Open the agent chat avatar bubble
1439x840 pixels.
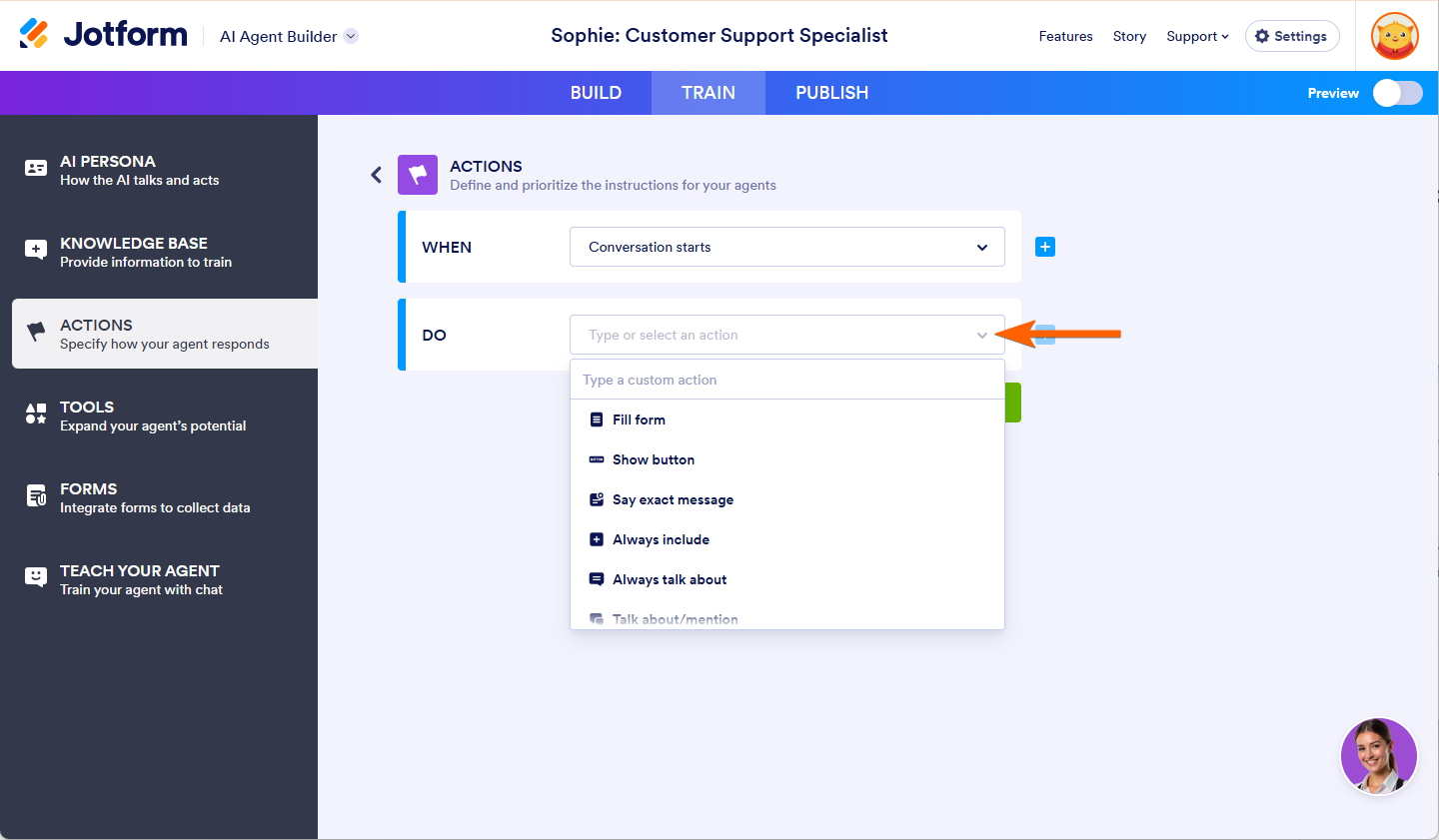[1379, 756]
